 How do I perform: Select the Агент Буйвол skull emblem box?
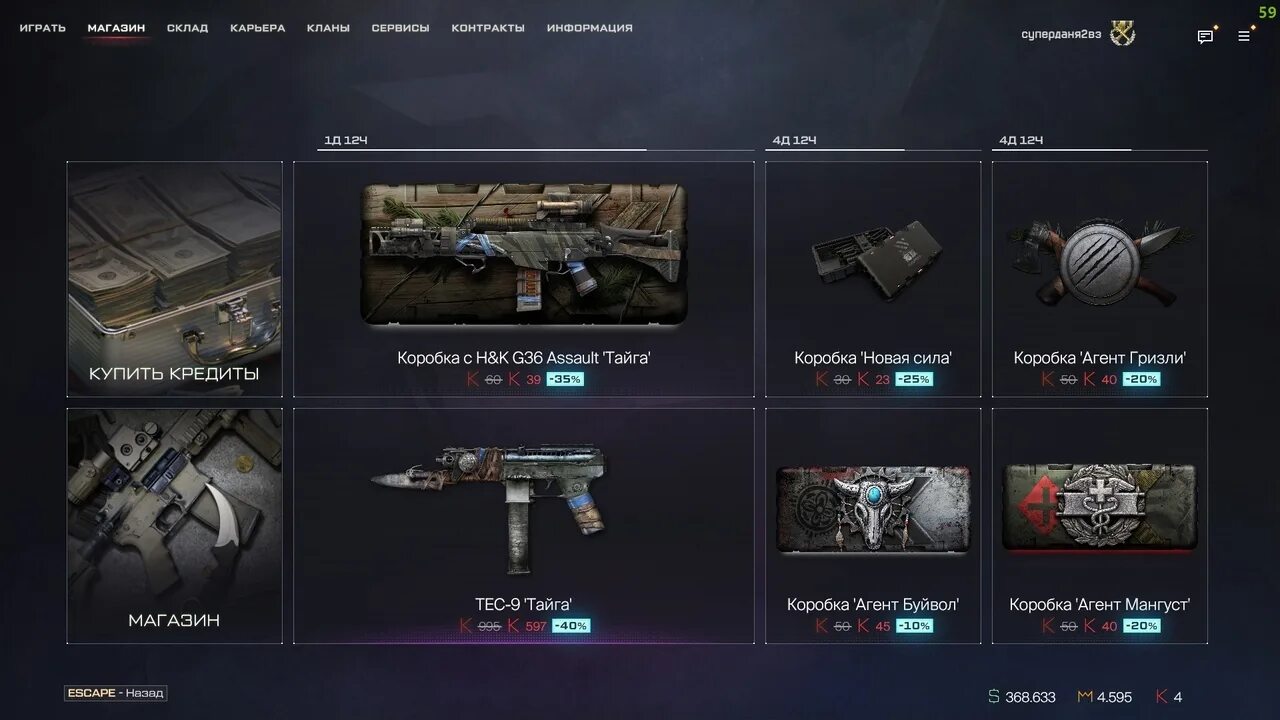click(873, 508)
